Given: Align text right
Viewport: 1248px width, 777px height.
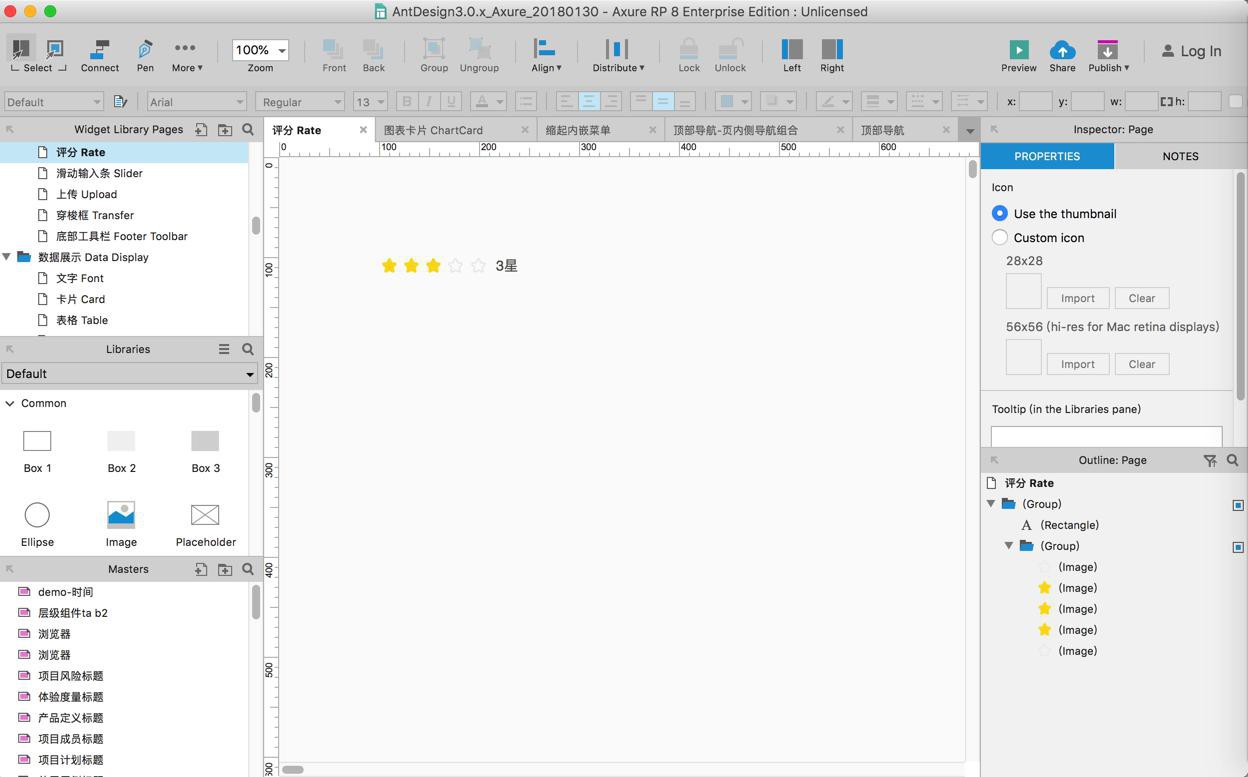Looking at the screenshot, I should click(x=610, y=101).
